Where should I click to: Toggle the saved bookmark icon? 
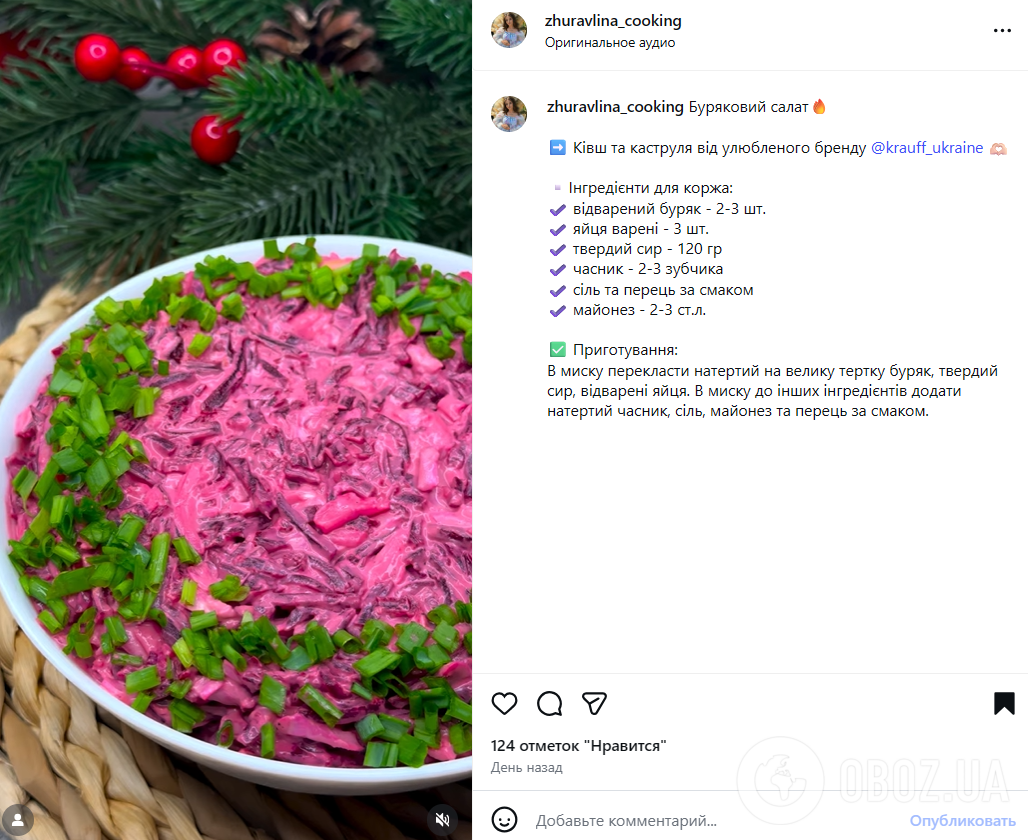(x=1004, y=704)
